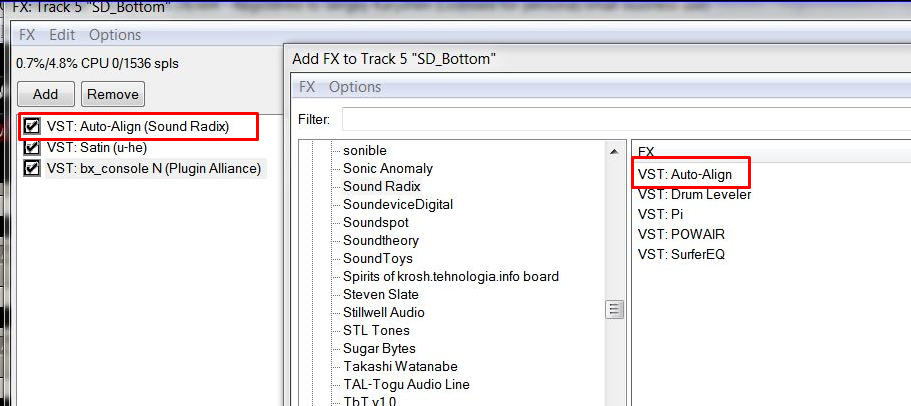Select the Sugar Bytes folder
The height and width of the screenshot is (406, 911).
pyautogui.click(x=378, y=348)
